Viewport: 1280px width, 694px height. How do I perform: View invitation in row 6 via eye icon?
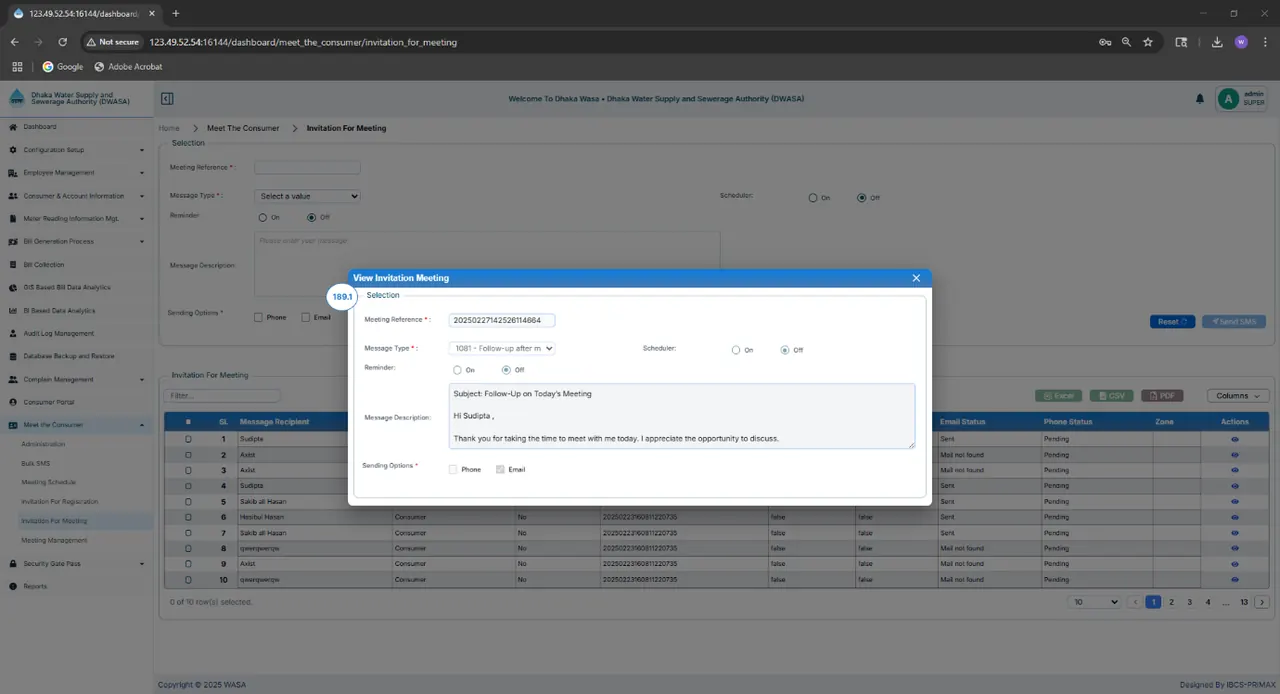pyautogui.click(x=1235, y=517)
